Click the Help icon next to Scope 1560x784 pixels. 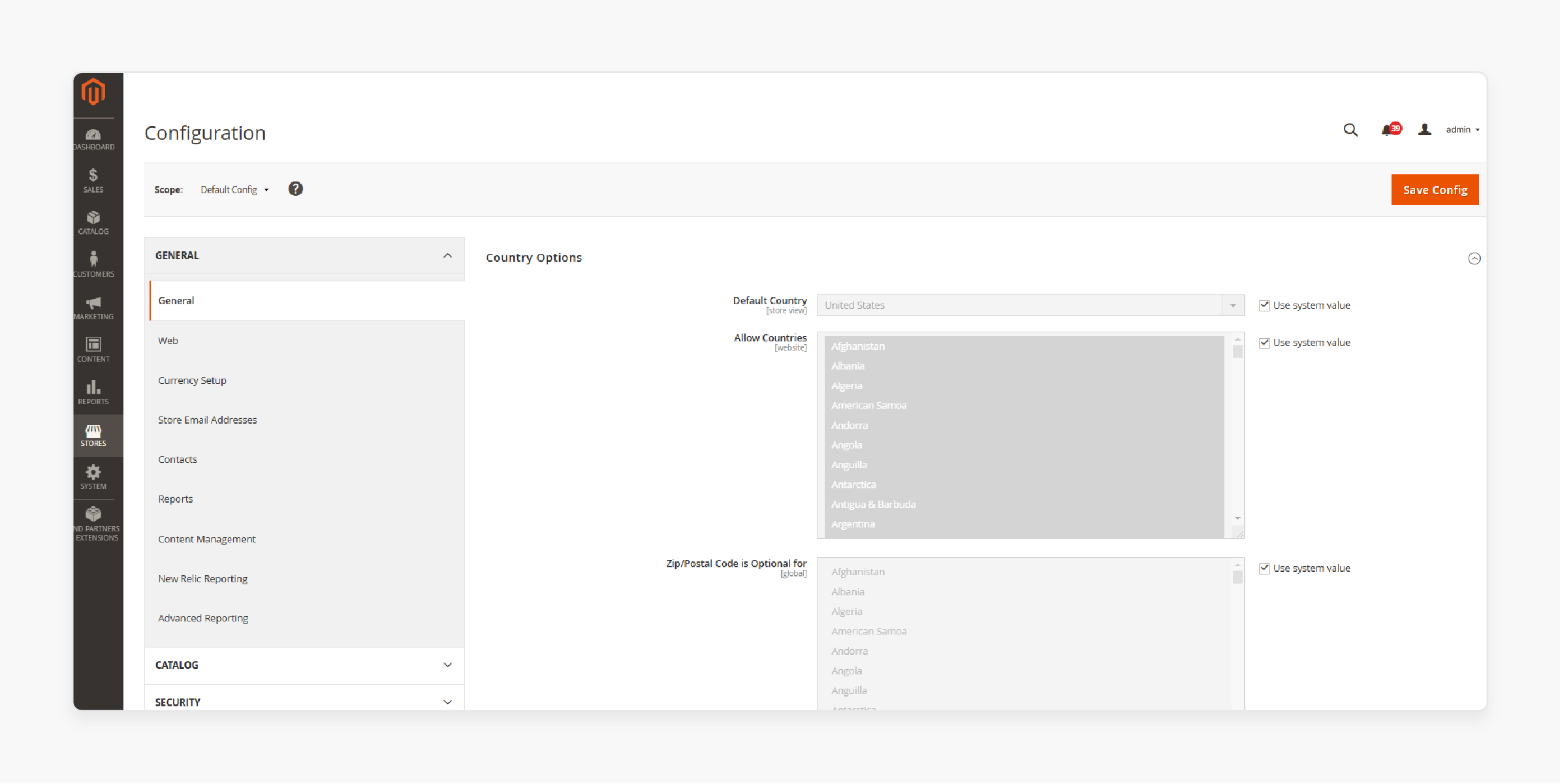click(x=296, y=188)
